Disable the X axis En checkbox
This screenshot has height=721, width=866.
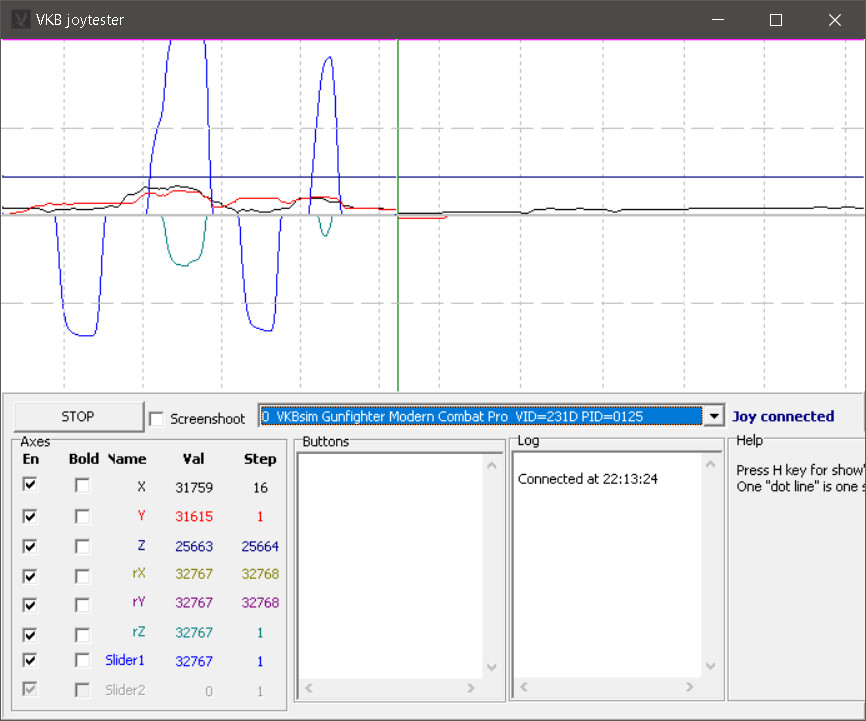(30, 485)
